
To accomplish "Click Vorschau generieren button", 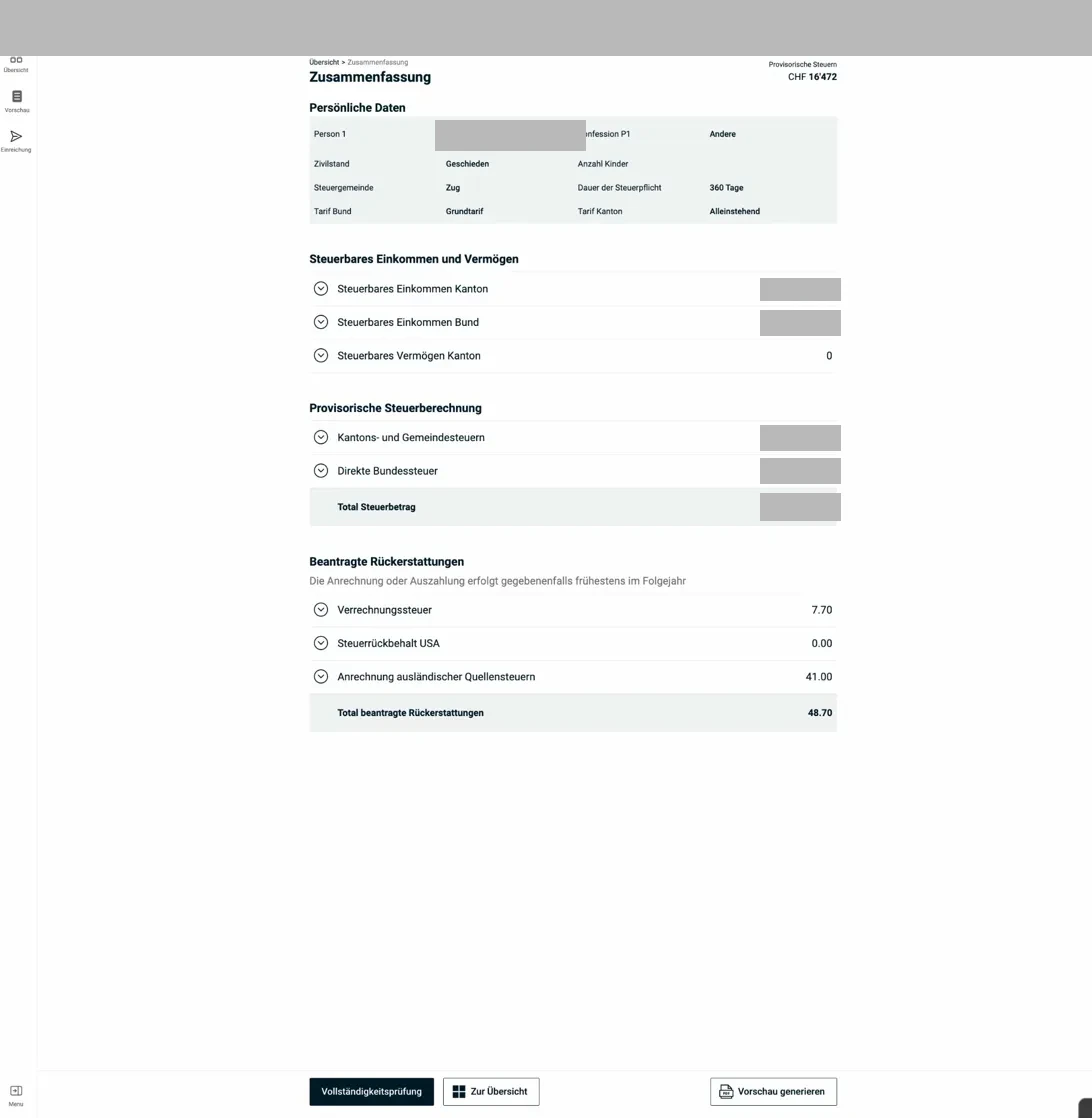I will 773,1091.
